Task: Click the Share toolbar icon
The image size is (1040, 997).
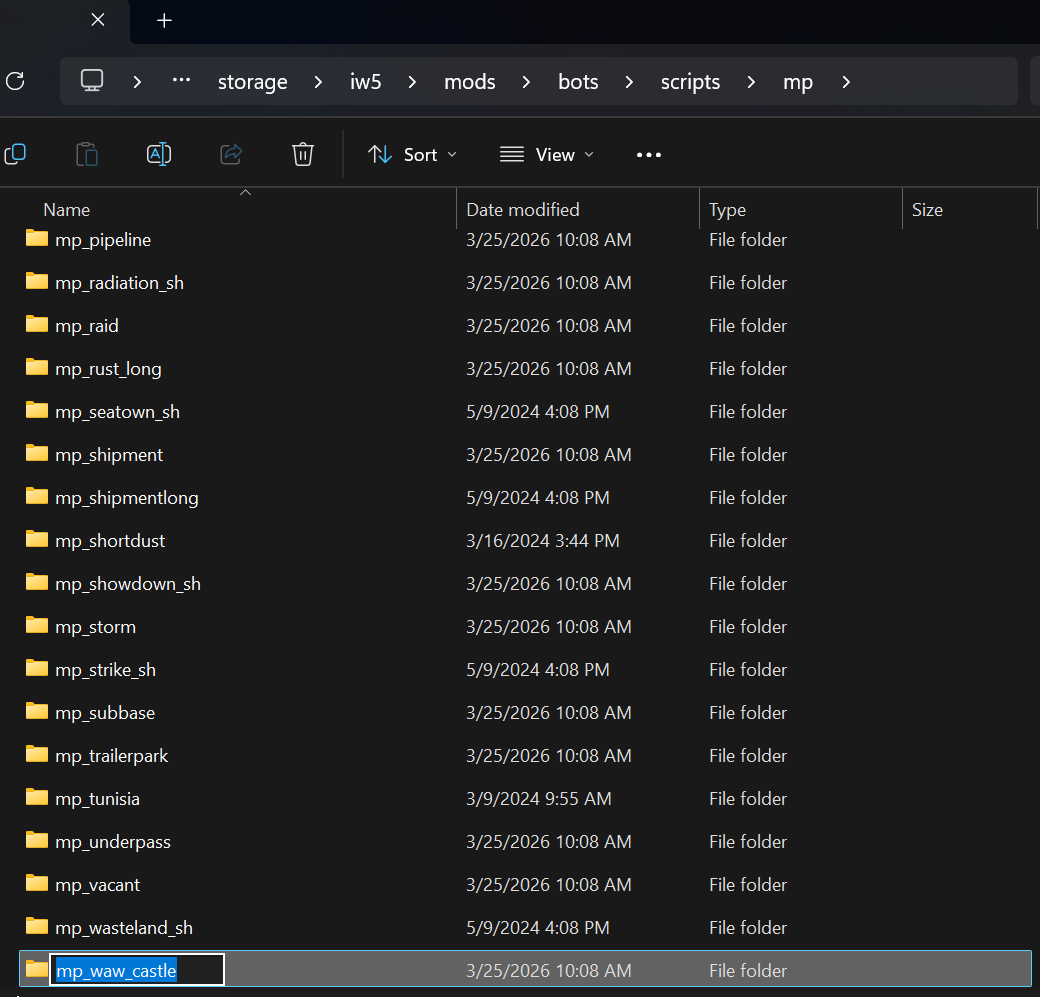Action: click(231, 155)
